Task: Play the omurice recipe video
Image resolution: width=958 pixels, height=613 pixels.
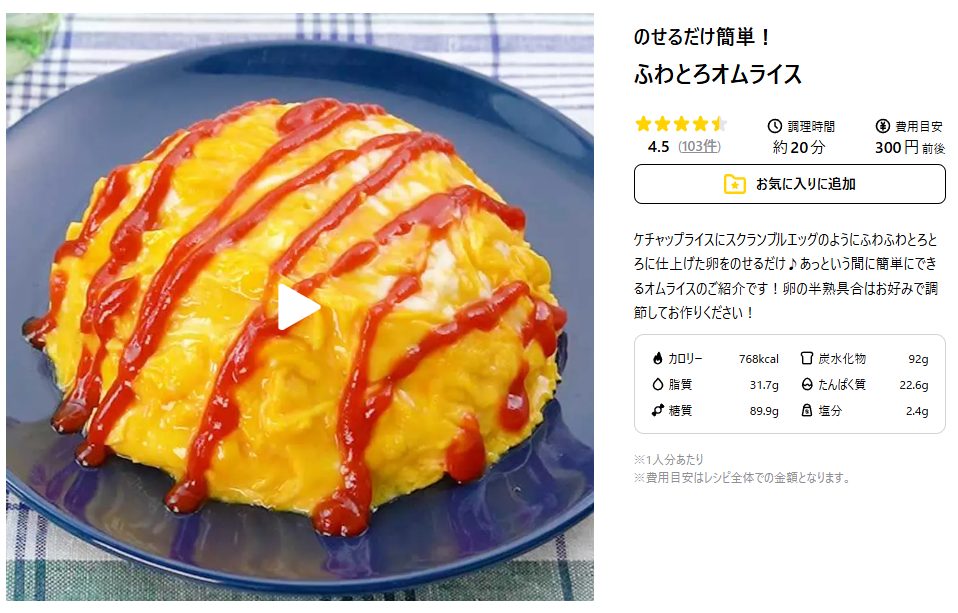Action: (298, 306)
